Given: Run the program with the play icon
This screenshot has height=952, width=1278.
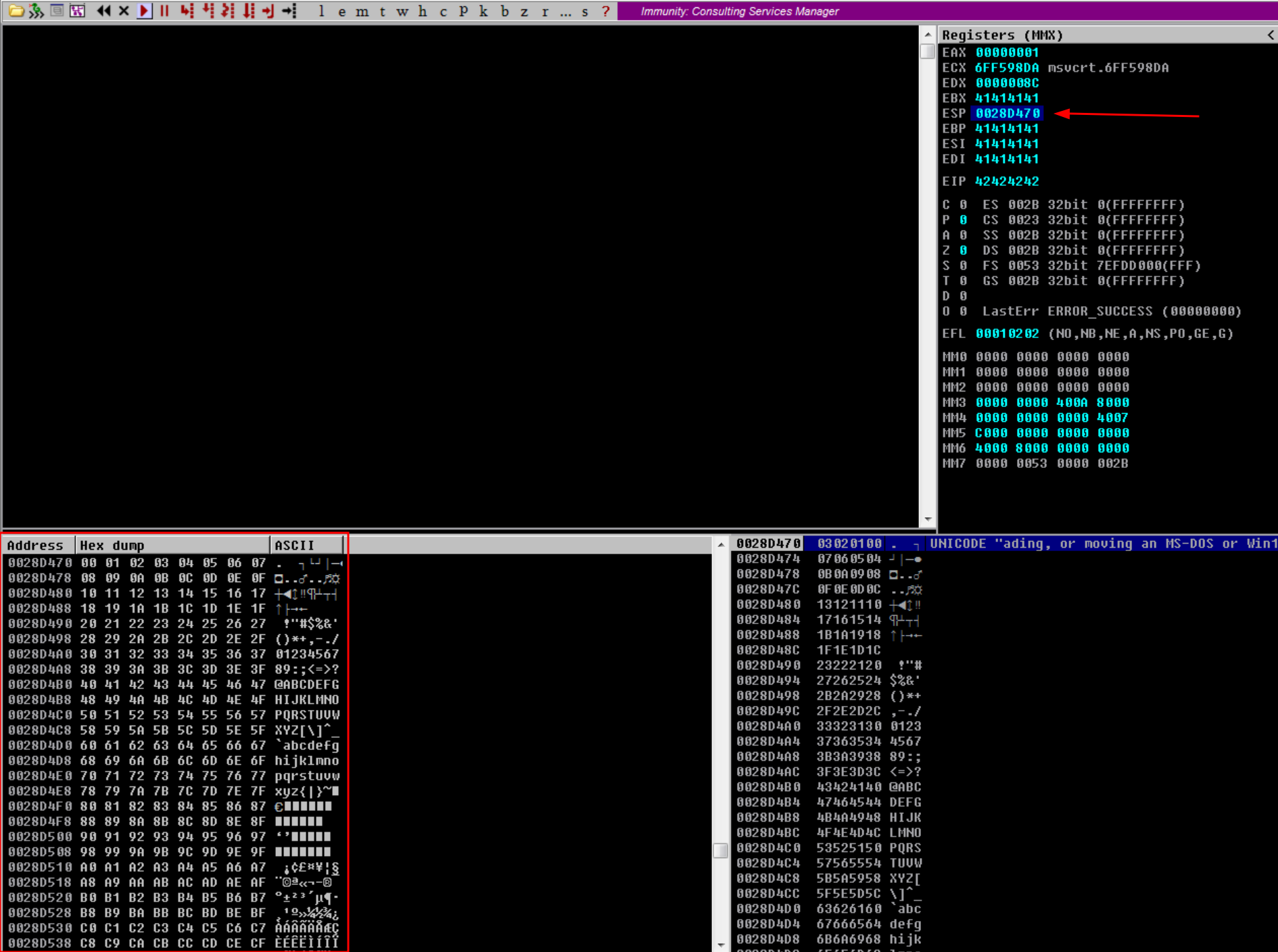Looking at the screenshot, I should (144, 11).
